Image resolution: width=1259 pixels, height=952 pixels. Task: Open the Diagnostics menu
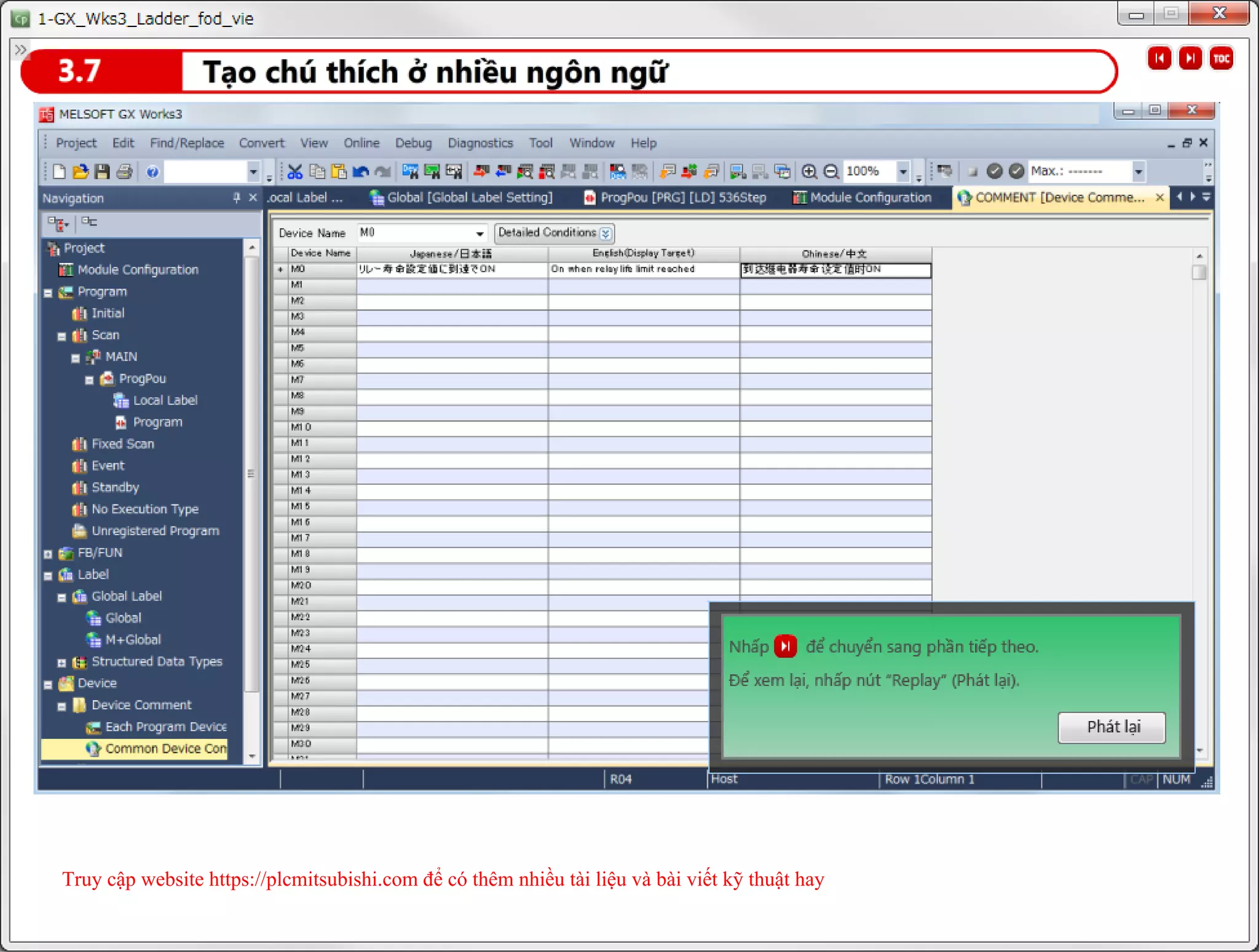point(480,143)
